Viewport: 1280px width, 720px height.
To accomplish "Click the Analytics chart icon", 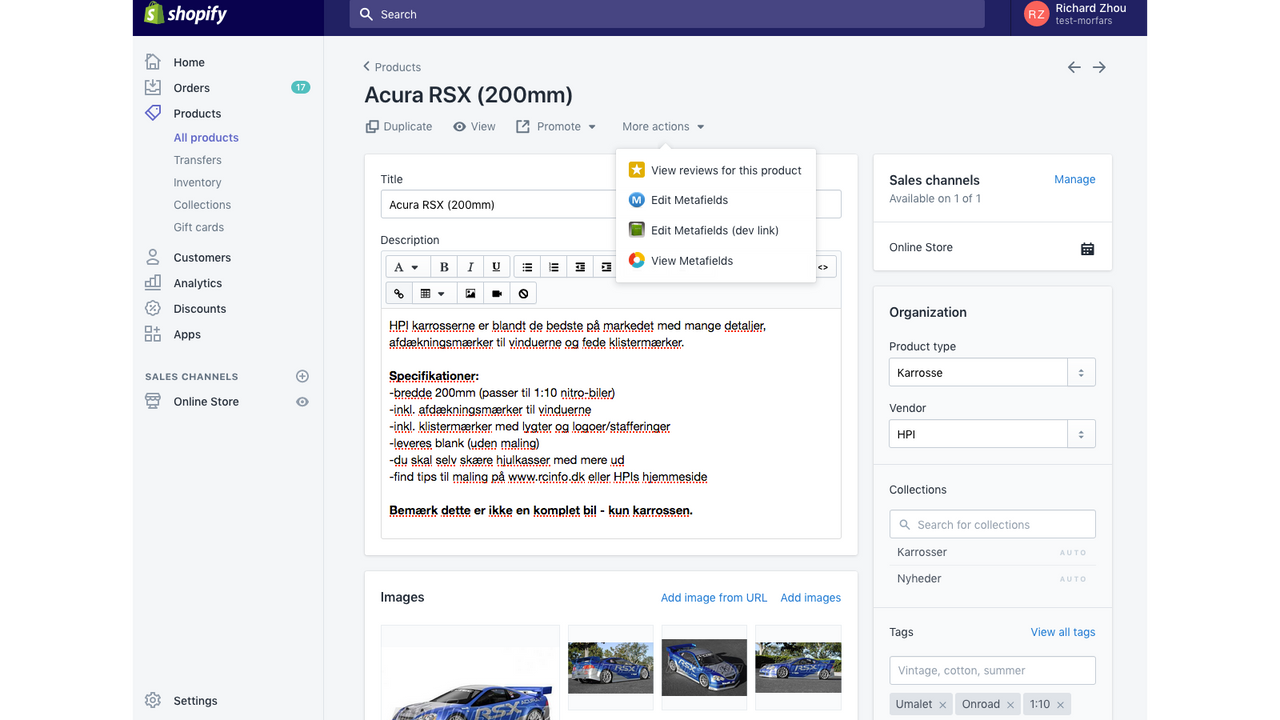I will [153, 283].
